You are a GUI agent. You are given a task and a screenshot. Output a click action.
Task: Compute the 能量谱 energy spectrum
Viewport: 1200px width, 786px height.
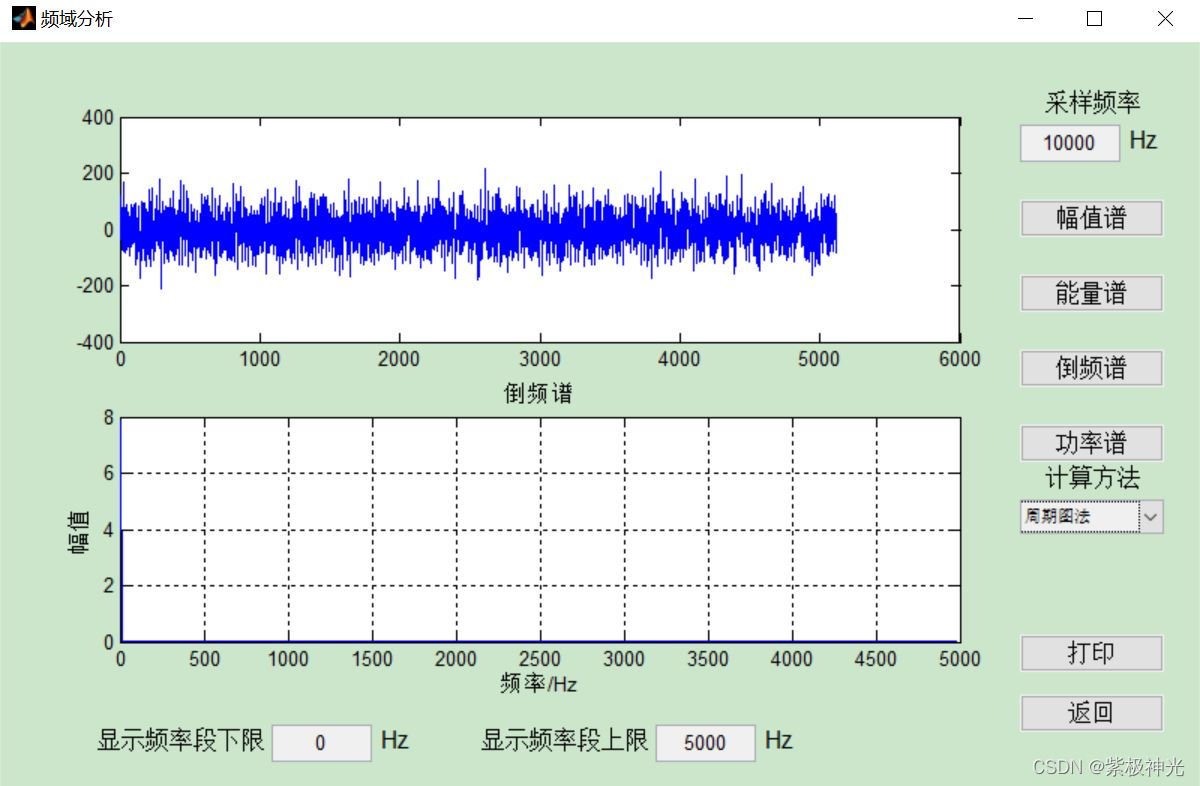click(x=1091, y=293)
